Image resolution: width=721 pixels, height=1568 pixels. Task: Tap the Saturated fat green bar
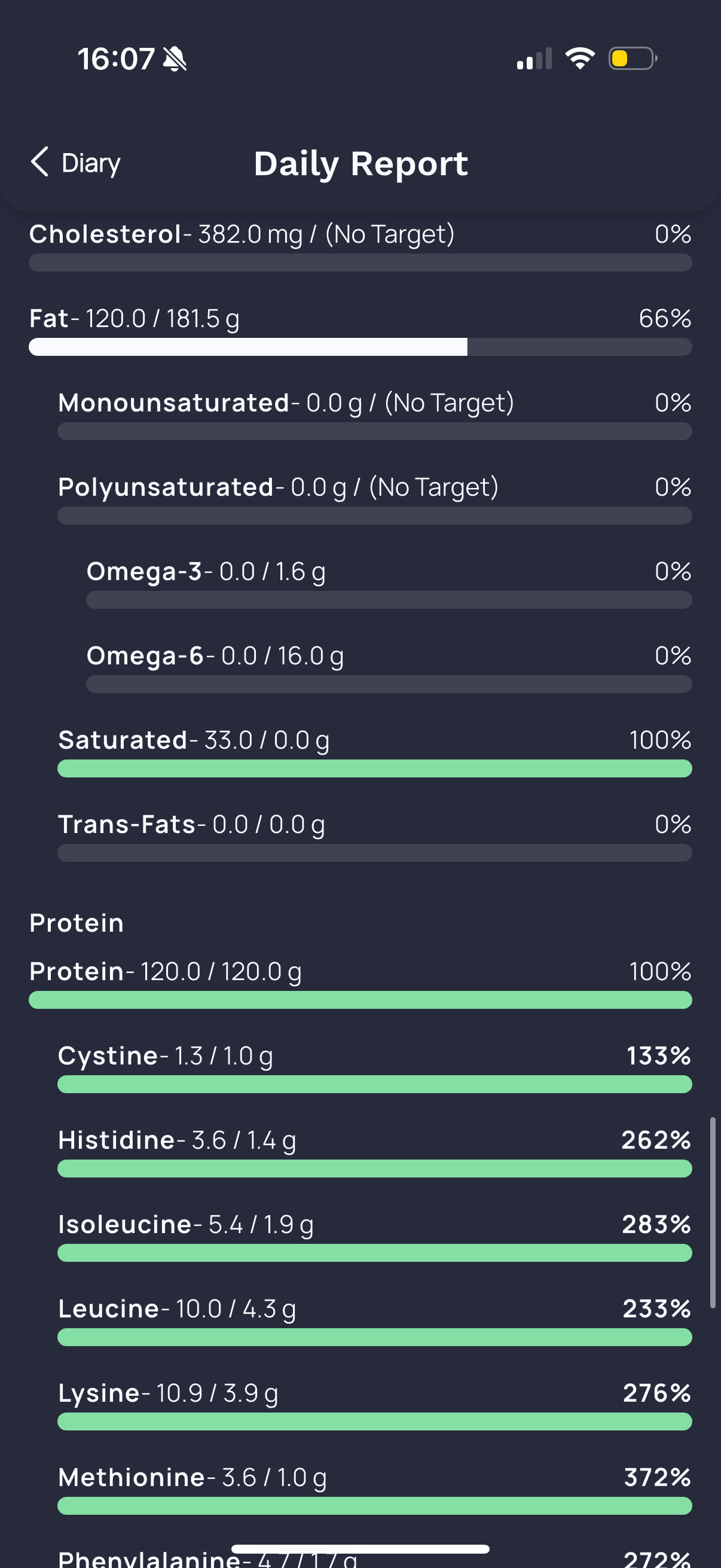point(374,769)
